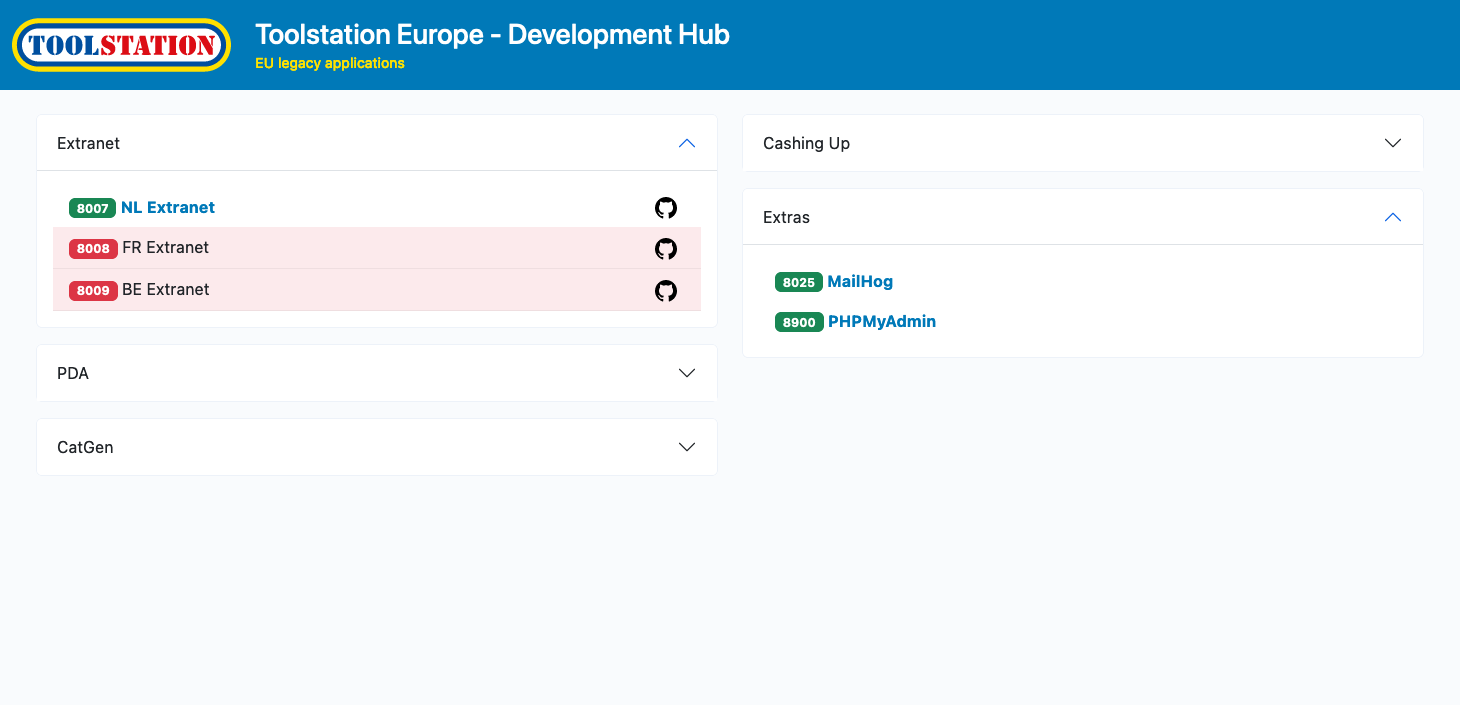Click the green 8900 port badge
The image size is (1460, 705).
tap(799, 322)
